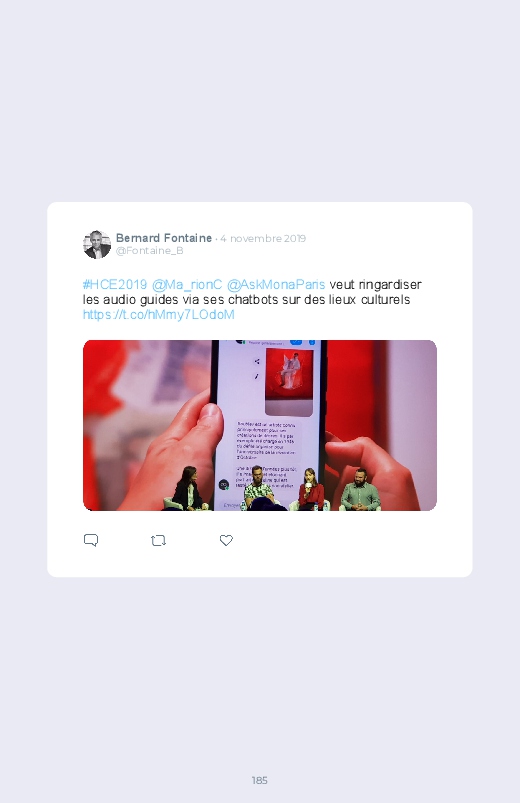This screenshot has height=803, width=520.
Task: Open the @AskMonaParis mention
Action: click(x=276, y=284)
